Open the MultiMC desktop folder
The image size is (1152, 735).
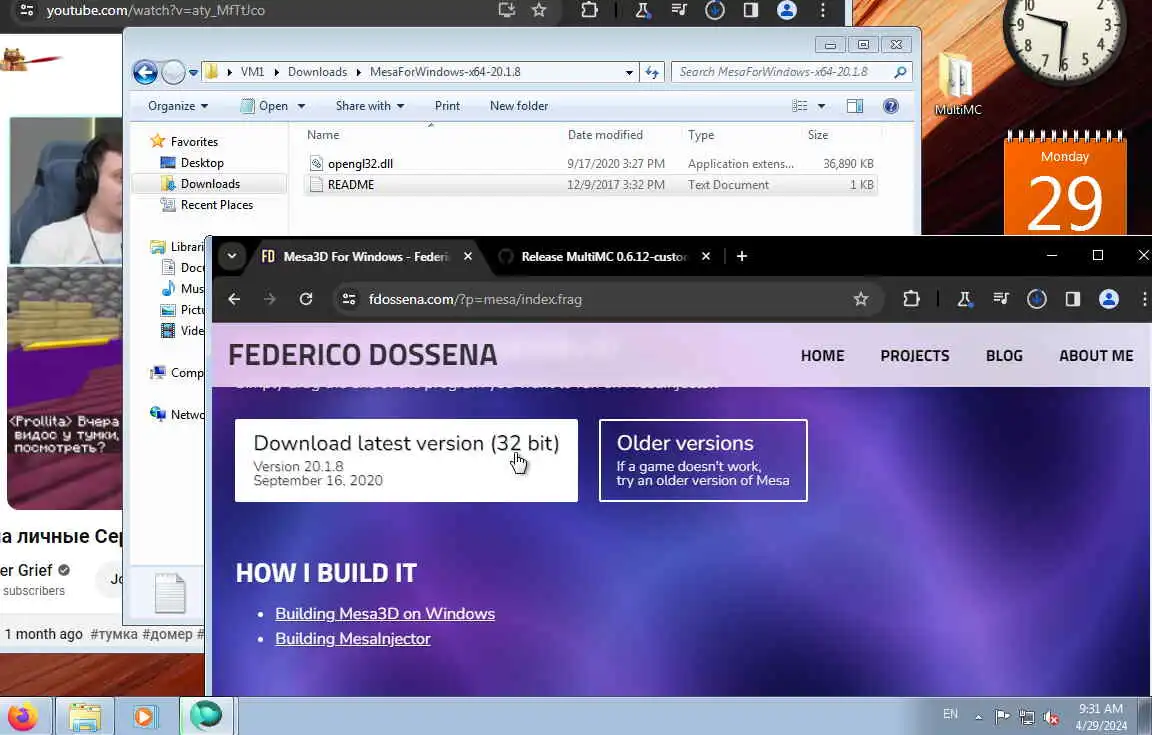click(957, 85)
